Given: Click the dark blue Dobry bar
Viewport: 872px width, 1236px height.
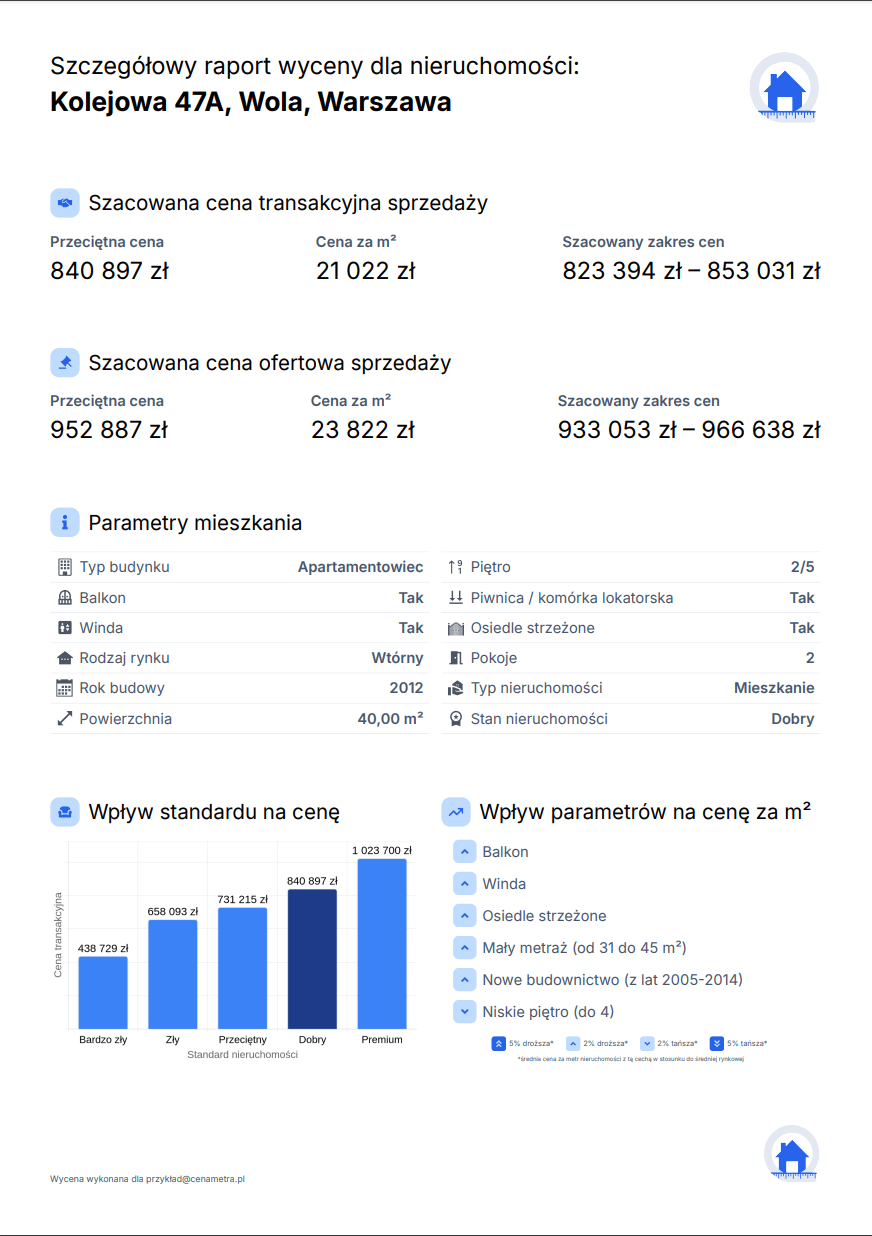Looking at the screenshot, I should coord(312,959).
